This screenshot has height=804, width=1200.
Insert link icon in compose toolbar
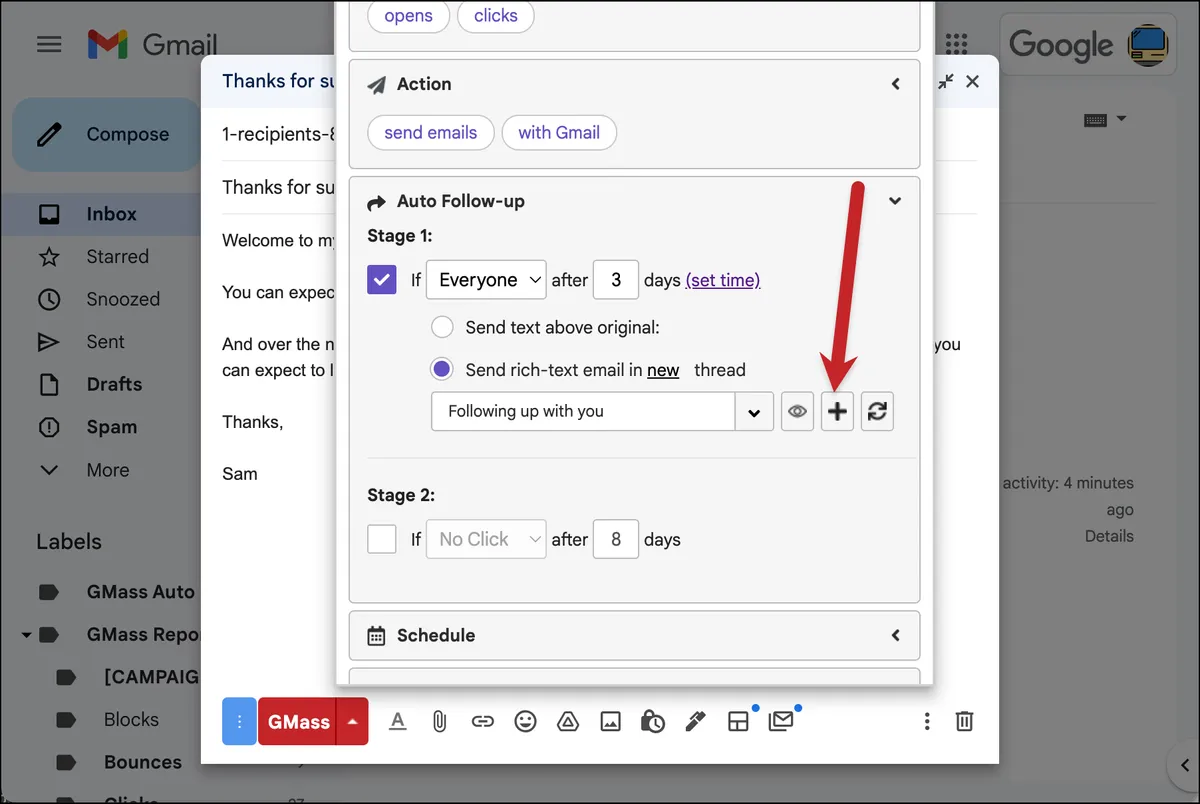point(483,721)
